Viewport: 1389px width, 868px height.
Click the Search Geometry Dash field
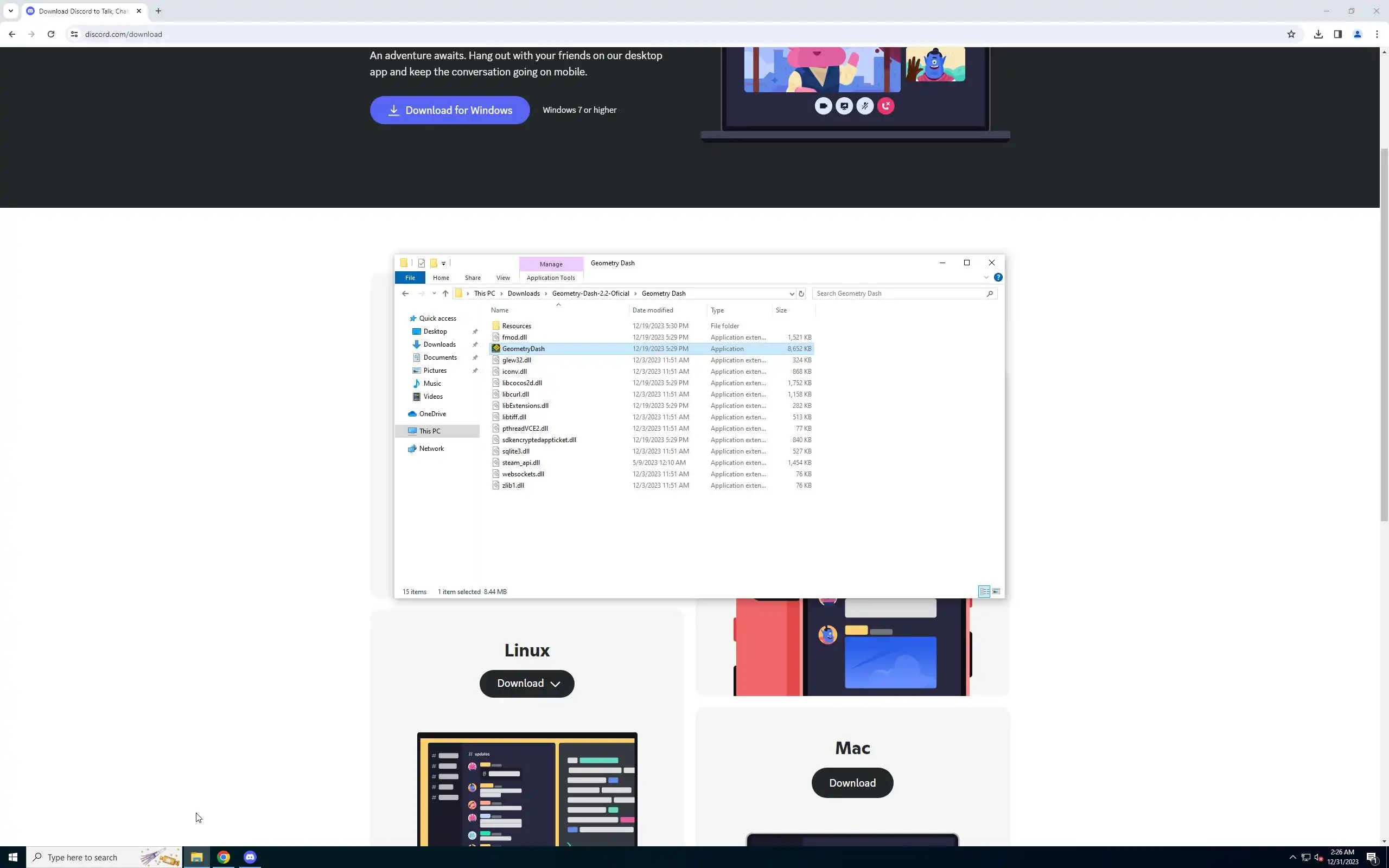[x=899, y=293]
